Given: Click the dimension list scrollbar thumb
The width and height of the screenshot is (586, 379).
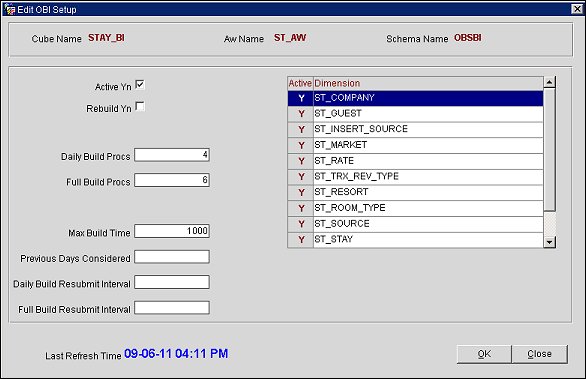Looking at the screenshot, I should pos(549,150).
